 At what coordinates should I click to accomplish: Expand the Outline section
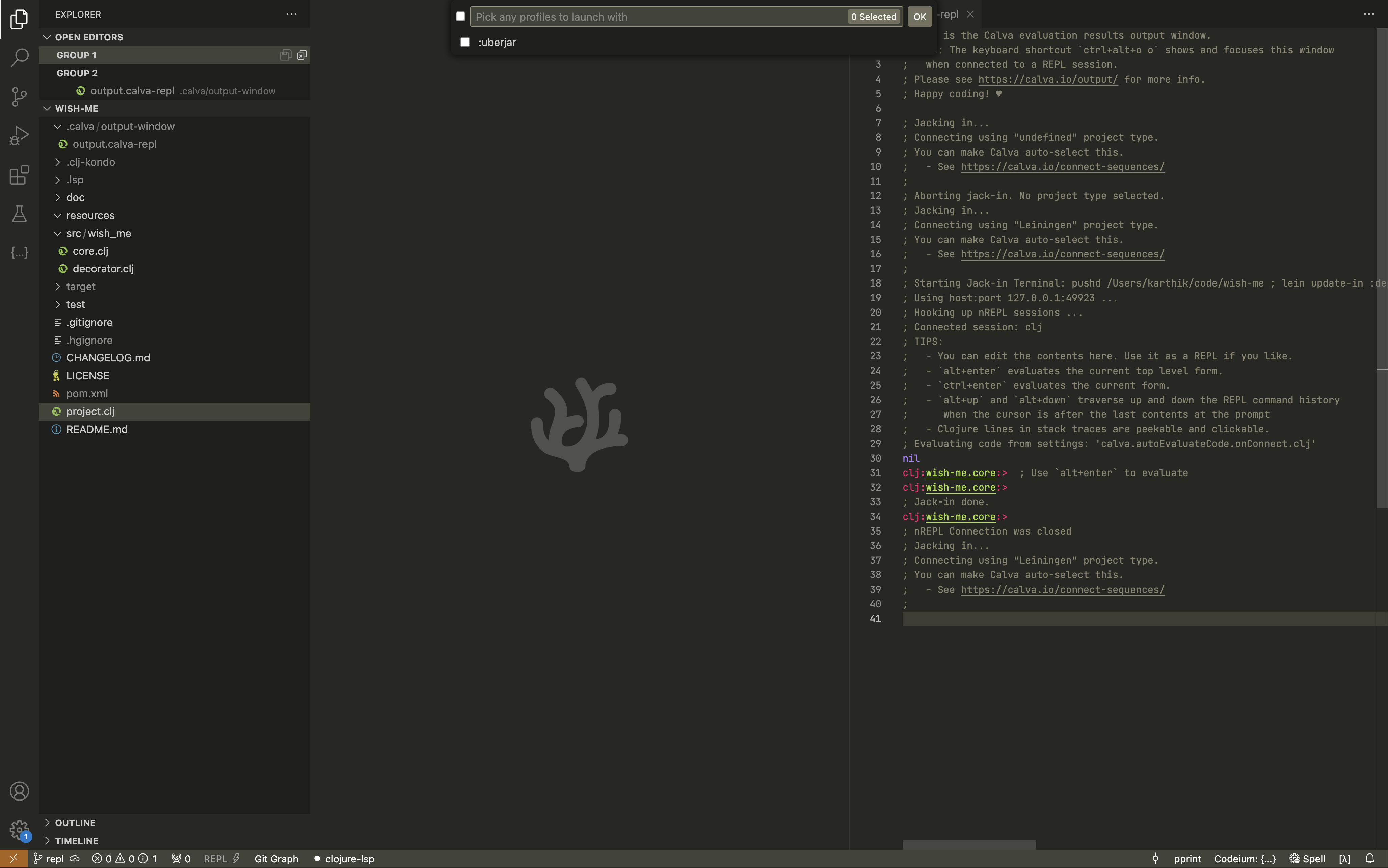pyautogui.click(x=47, y=823)
